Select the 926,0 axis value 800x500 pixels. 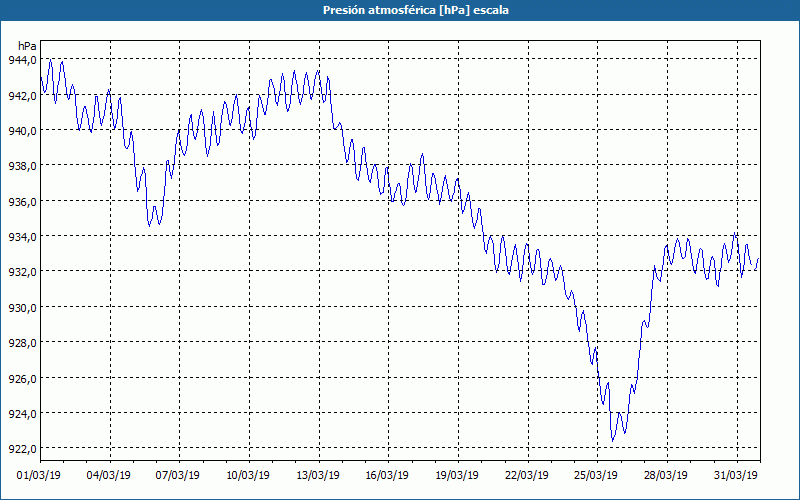pos(22,379)
